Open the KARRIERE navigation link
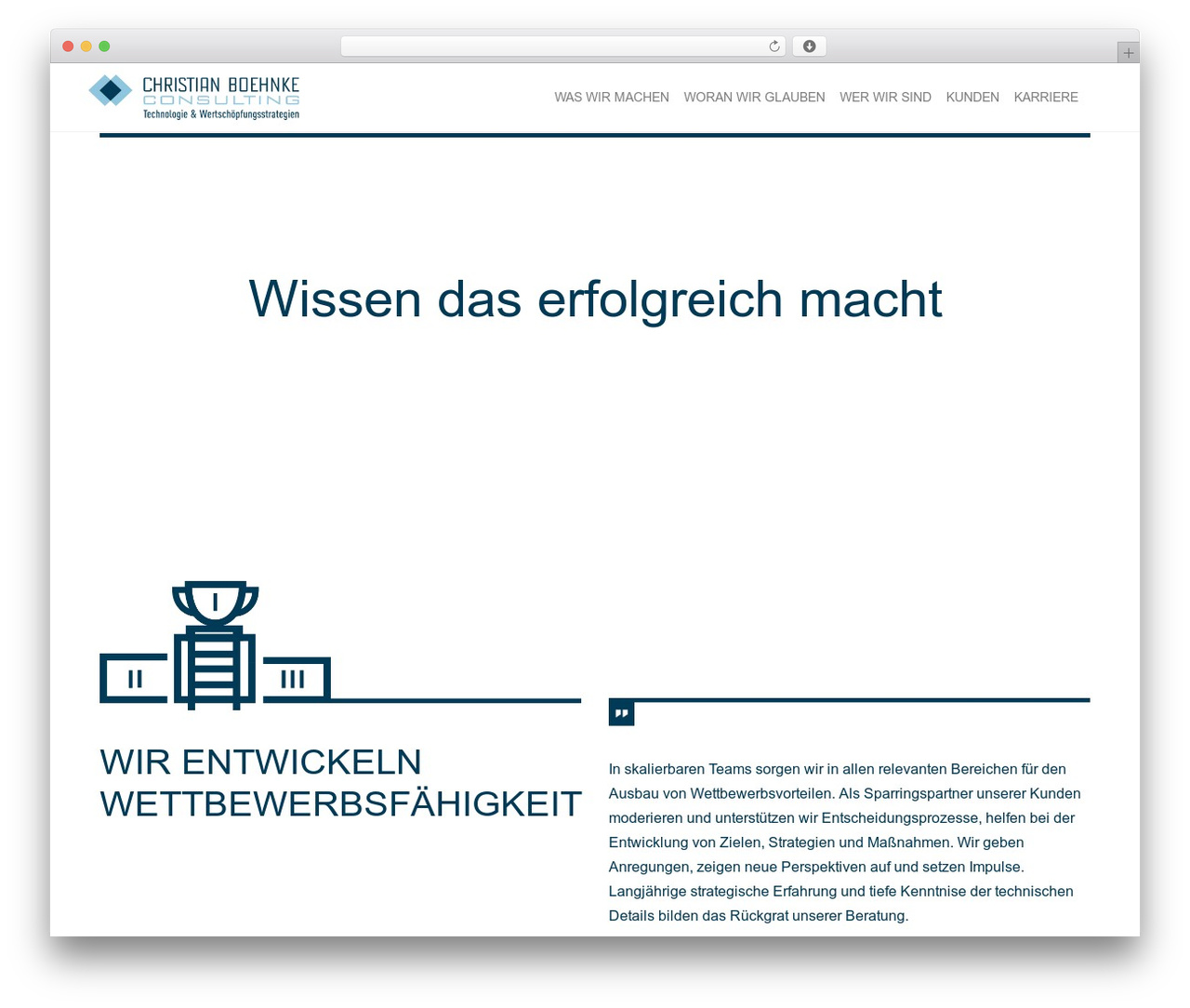Viewport: 1190px width, 1008px height. pos(1046,97)
